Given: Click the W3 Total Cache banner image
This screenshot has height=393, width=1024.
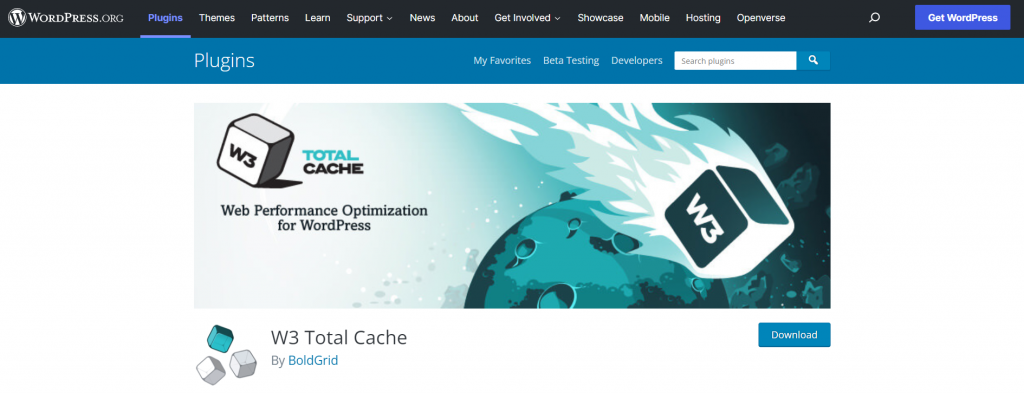Looking at the screenshot, I should (x=512, y=206).
